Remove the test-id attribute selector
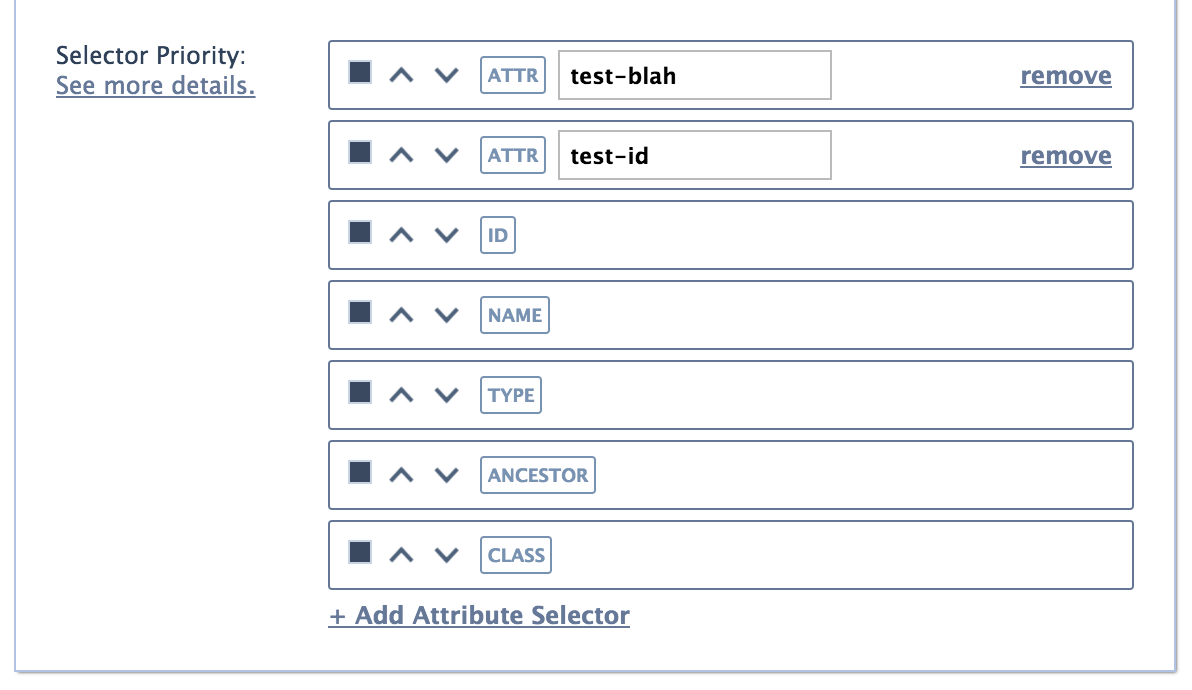Viewport: 1192px width, 690px height. click(1066, 155)
